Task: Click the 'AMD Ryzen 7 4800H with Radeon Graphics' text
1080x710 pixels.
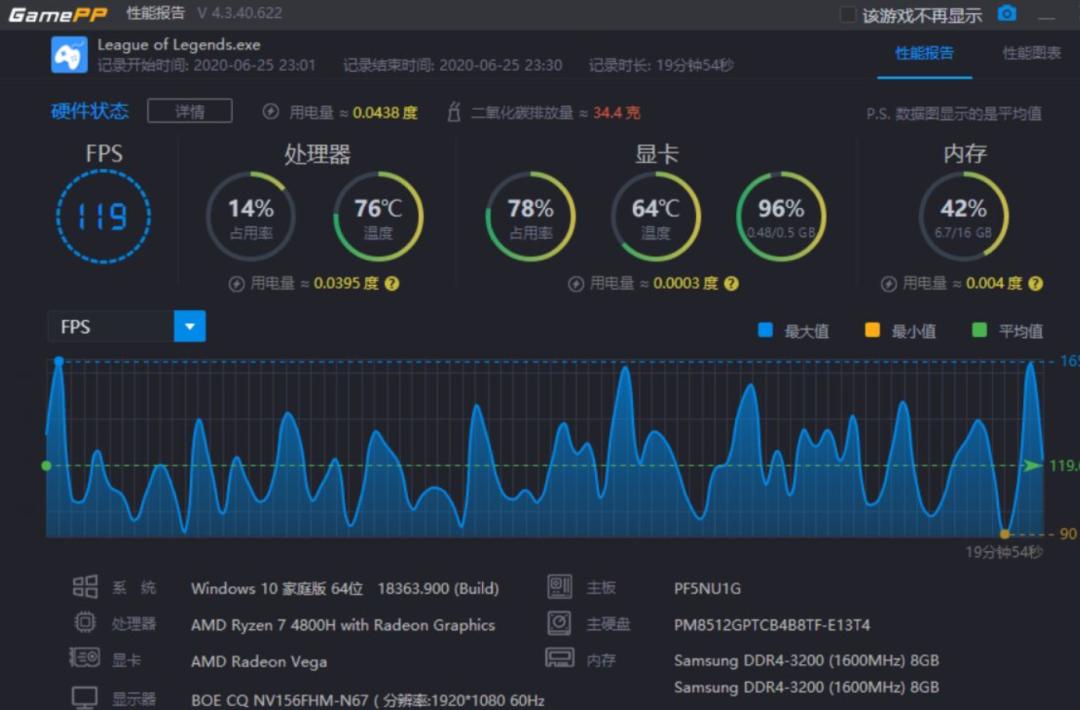Action: click(x=343, y=625)
